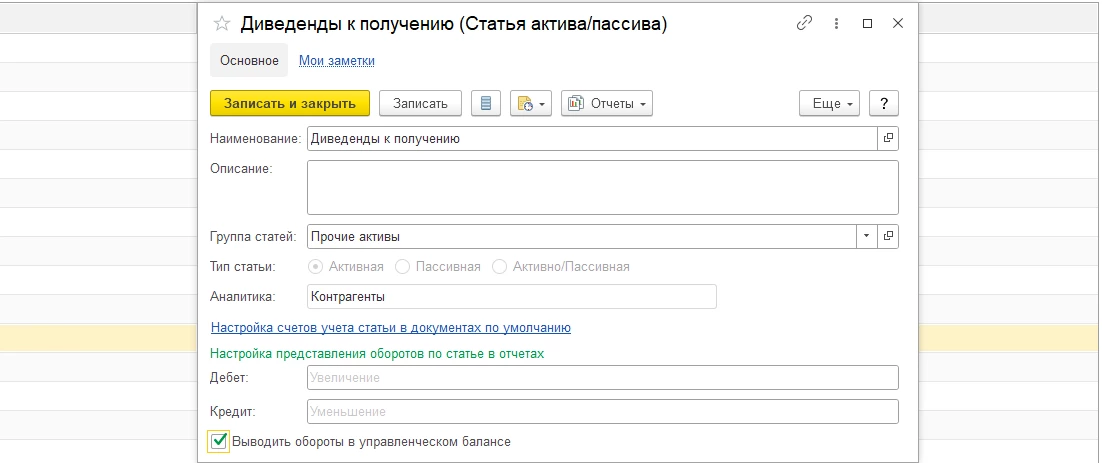Screen dimensions: 1102x463
Task: Click into the Описание text field
Action: 602,187
